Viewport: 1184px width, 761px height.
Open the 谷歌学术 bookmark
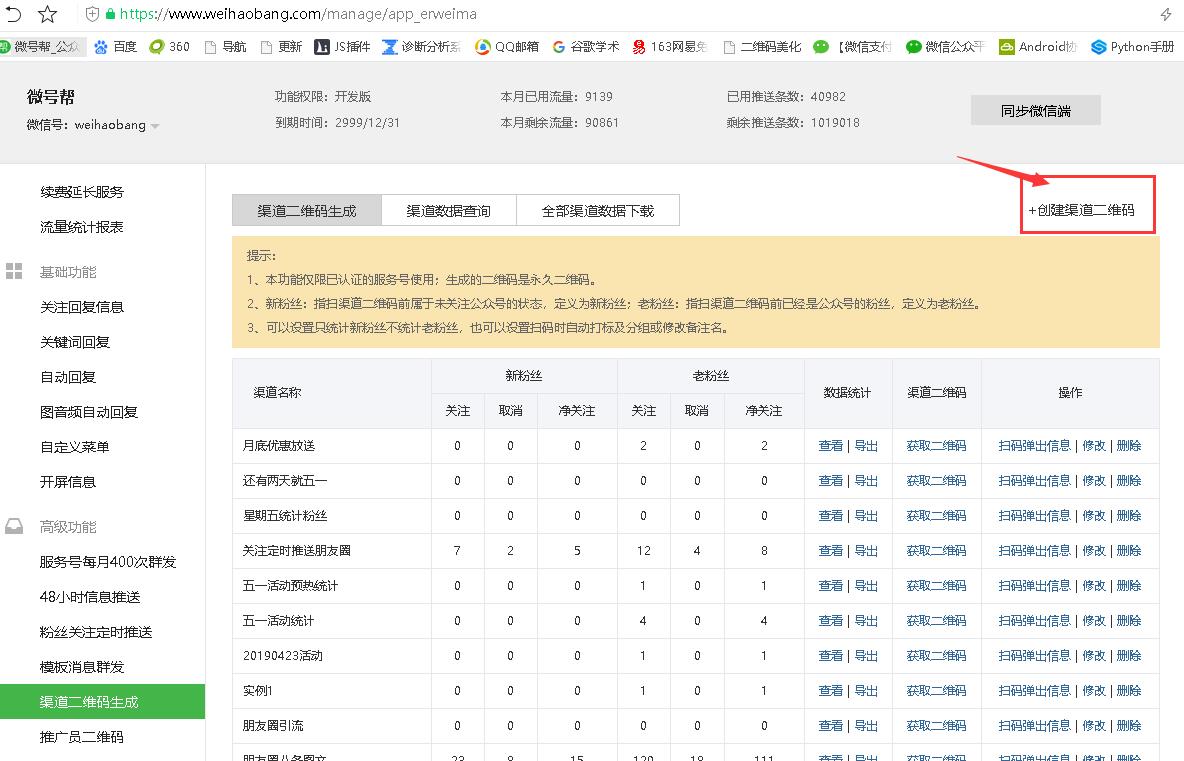click(x=586, y=47)
